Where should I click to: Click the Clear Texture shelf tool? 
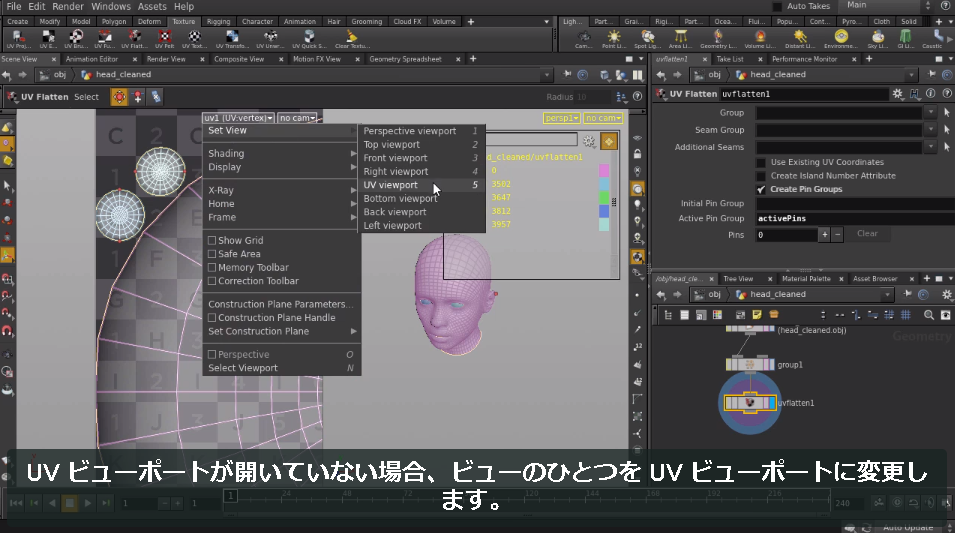[351, 40]
